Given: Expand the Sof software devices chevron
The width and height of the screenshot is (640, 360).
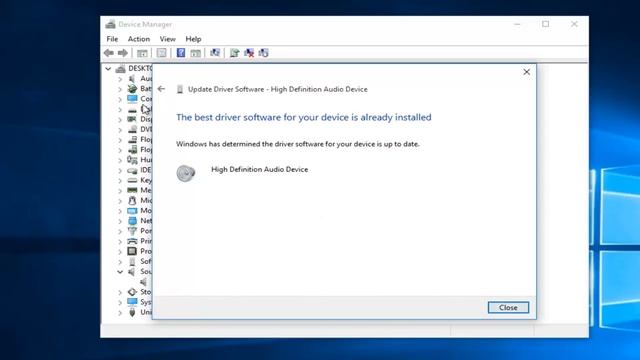Looking at the screenshot, I should click(x=120, y=262).
